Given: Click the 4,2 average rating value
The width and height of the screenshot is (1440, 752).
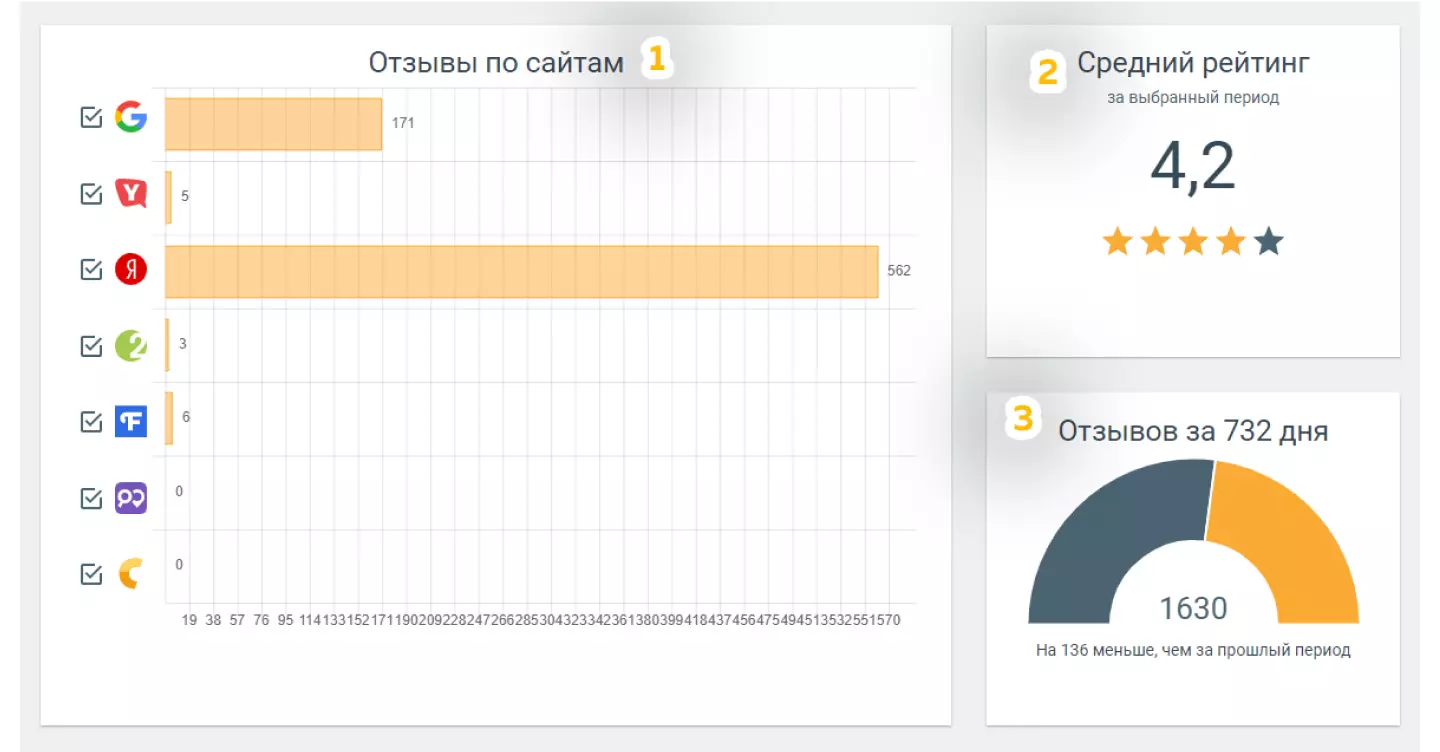Looking at the screenshot, I should [x=1193, y=167].
